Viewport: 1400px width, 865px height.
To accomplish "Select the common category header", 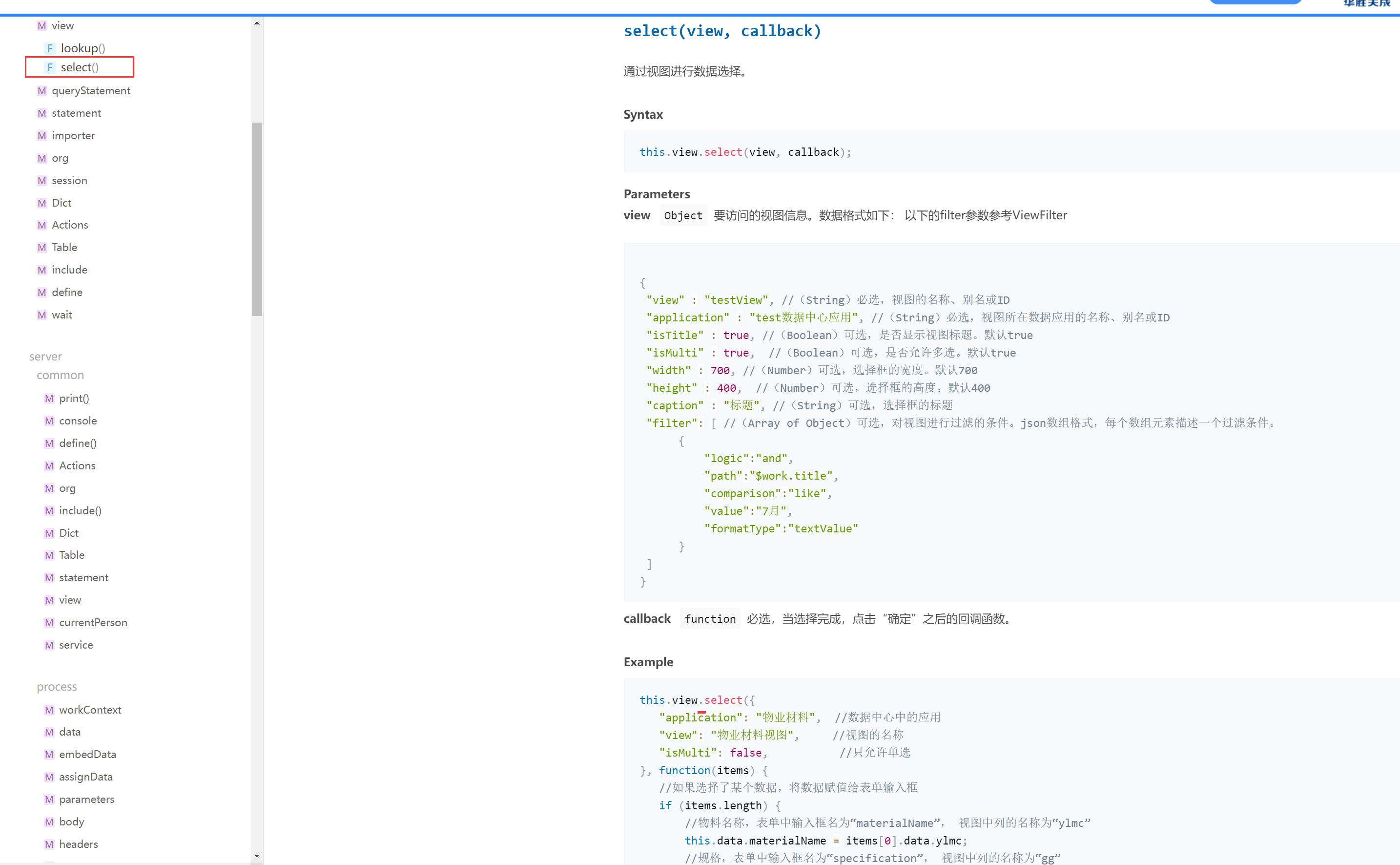I will (x=60, y=375).
